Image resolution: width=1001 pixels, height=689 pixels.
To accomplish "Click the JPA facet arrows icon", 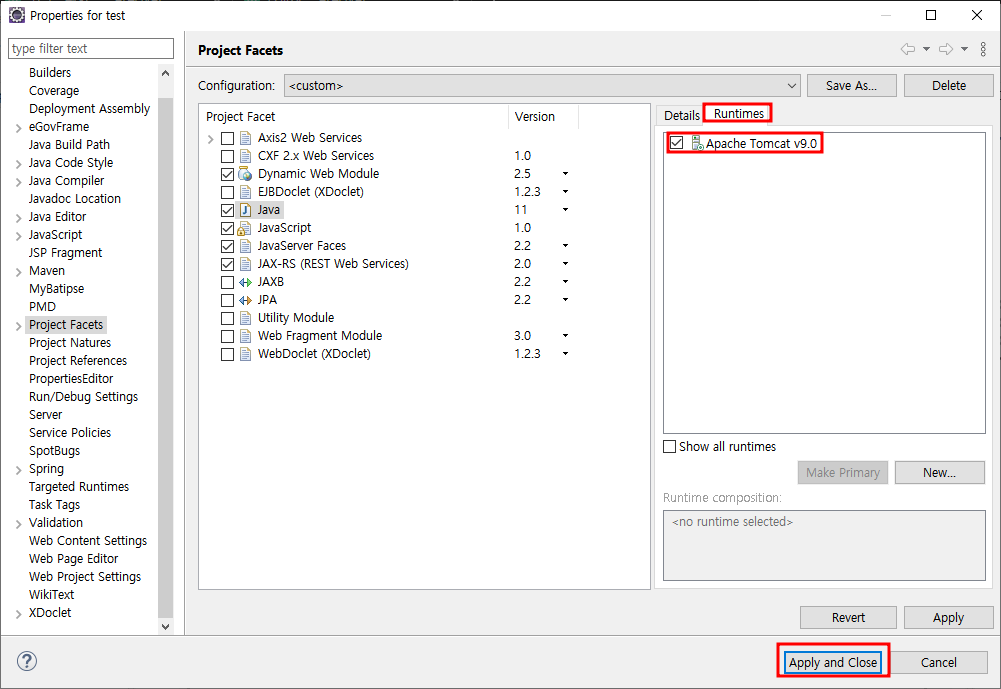I will coord(245,299).
